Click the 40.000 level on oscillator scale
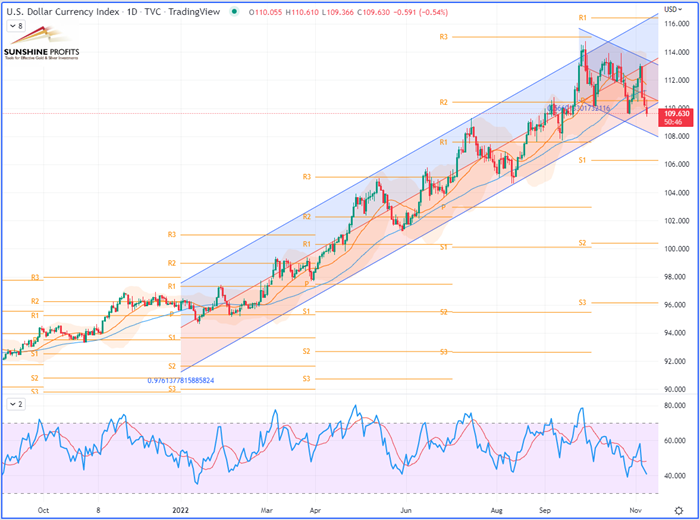Viewport: 700px width, 520px height. [x=677, y=476]
